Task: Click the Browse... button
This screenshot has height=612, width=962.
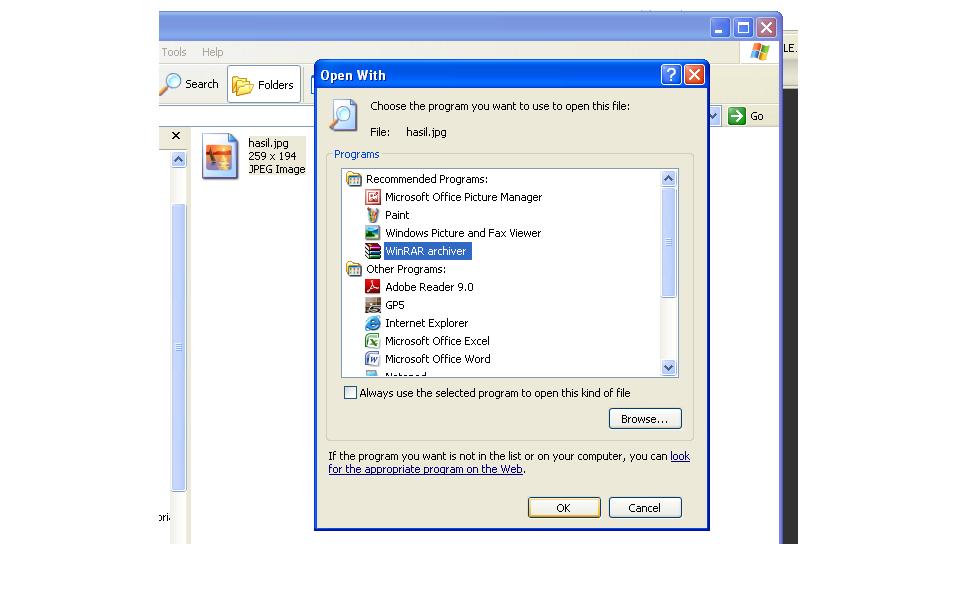Action: pyautogui.click(x=645, y=419)
